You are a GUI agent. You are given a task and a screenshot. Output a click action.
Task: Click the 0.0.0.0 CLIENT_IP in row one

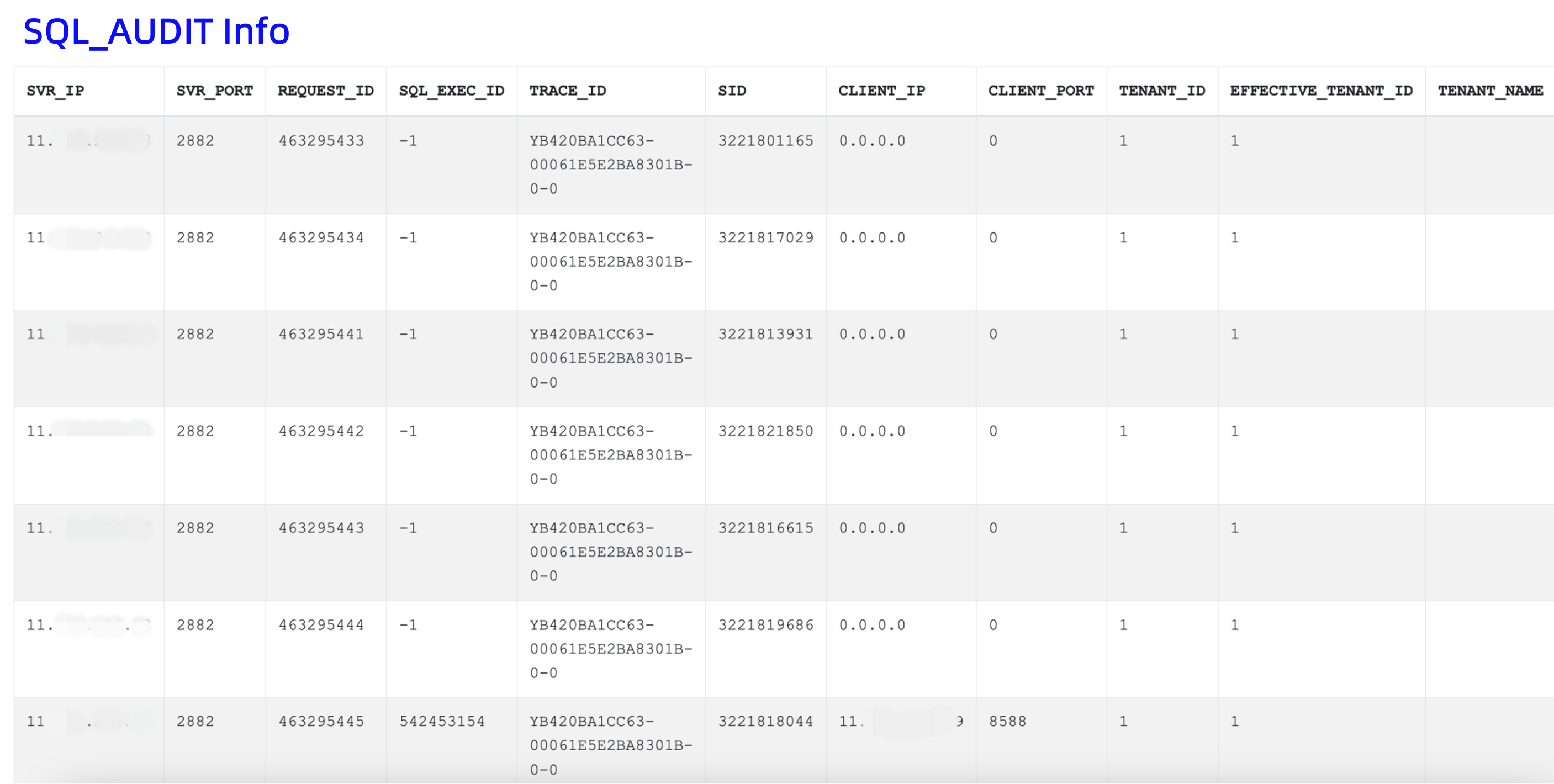(x=872, y=141)
